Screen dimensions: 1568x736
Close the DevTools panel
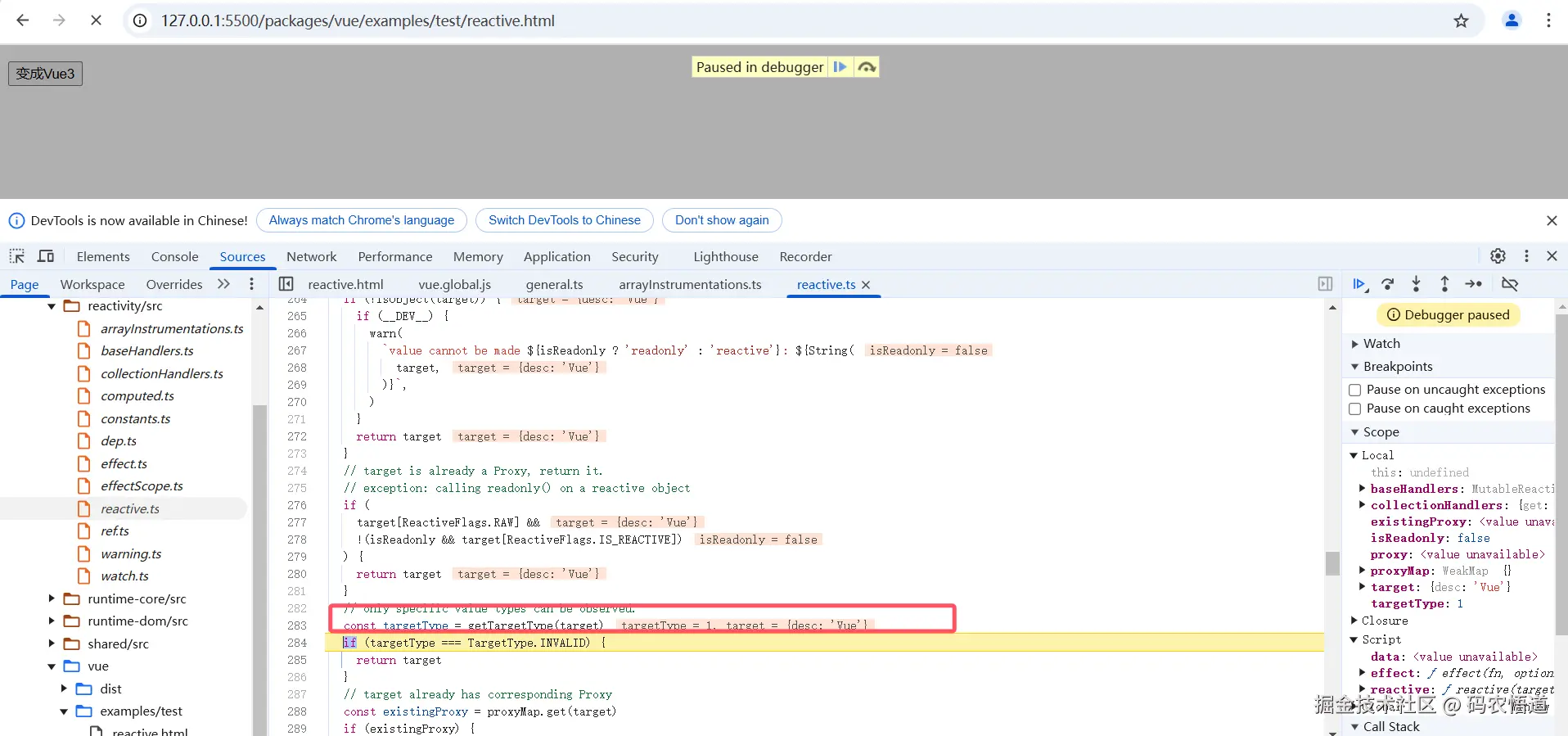[x=1552, y=256]
